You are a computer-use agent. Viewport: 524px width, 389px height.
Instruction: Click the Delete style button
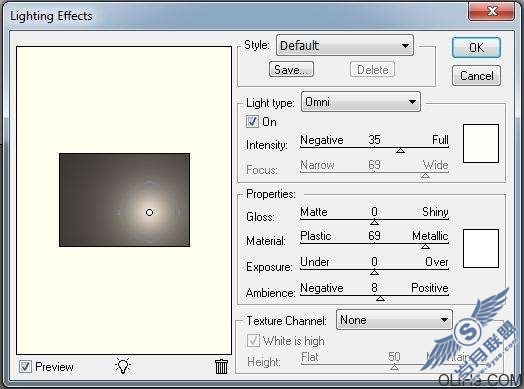coord(372,70)
